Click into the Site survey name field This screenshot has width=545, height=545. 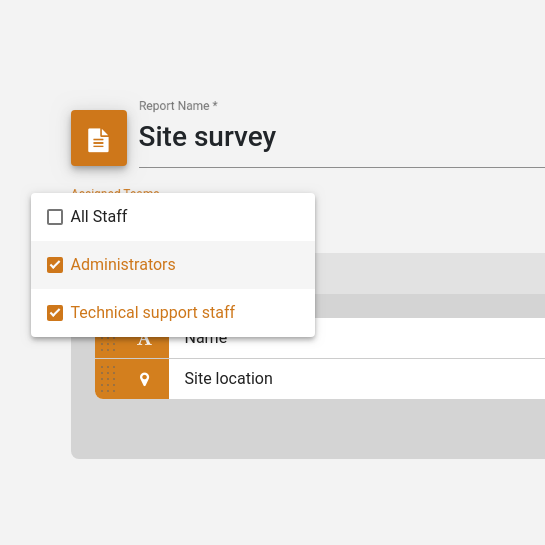[x=342, y=137]
